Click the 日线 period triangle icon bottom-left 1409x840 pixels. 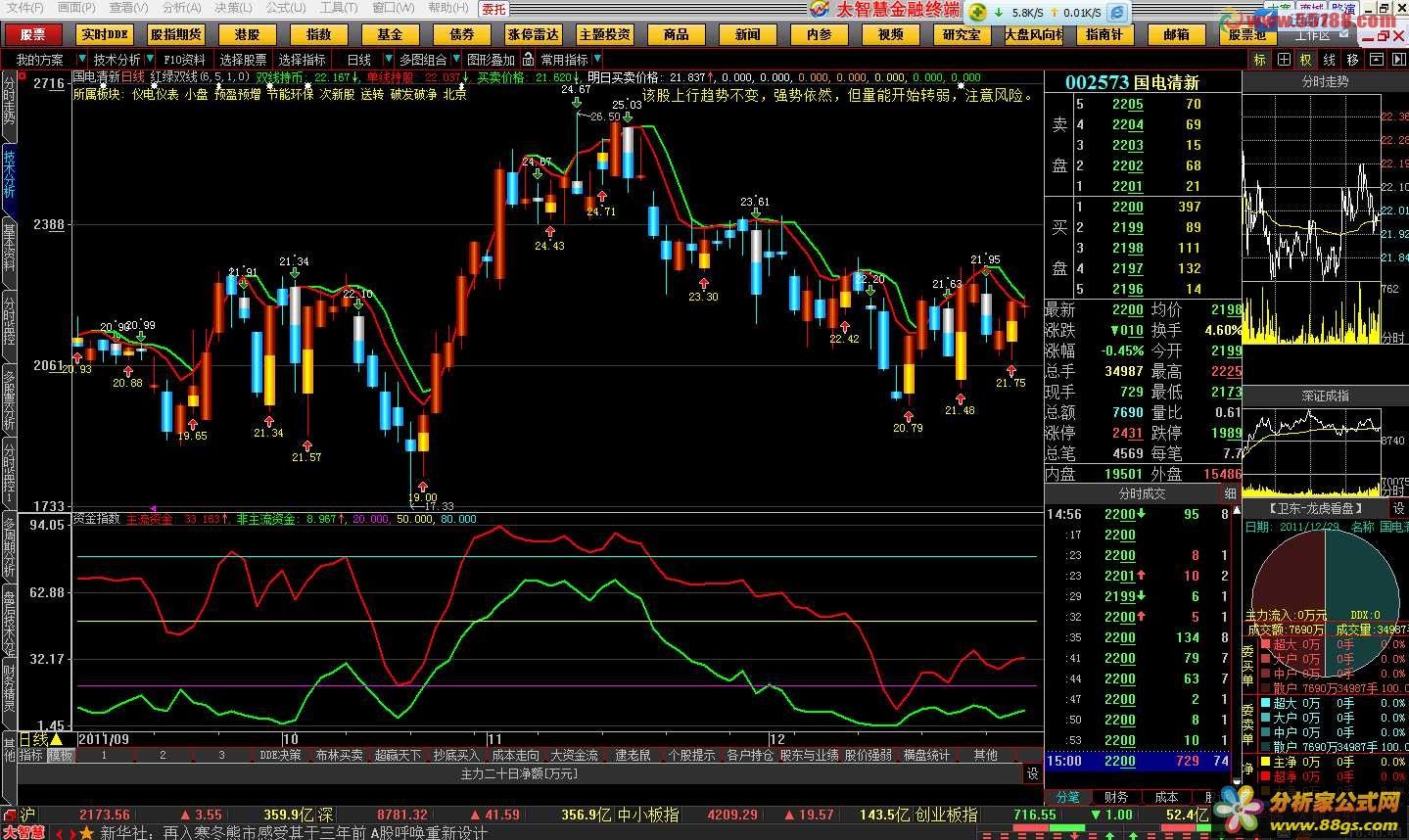56,738
